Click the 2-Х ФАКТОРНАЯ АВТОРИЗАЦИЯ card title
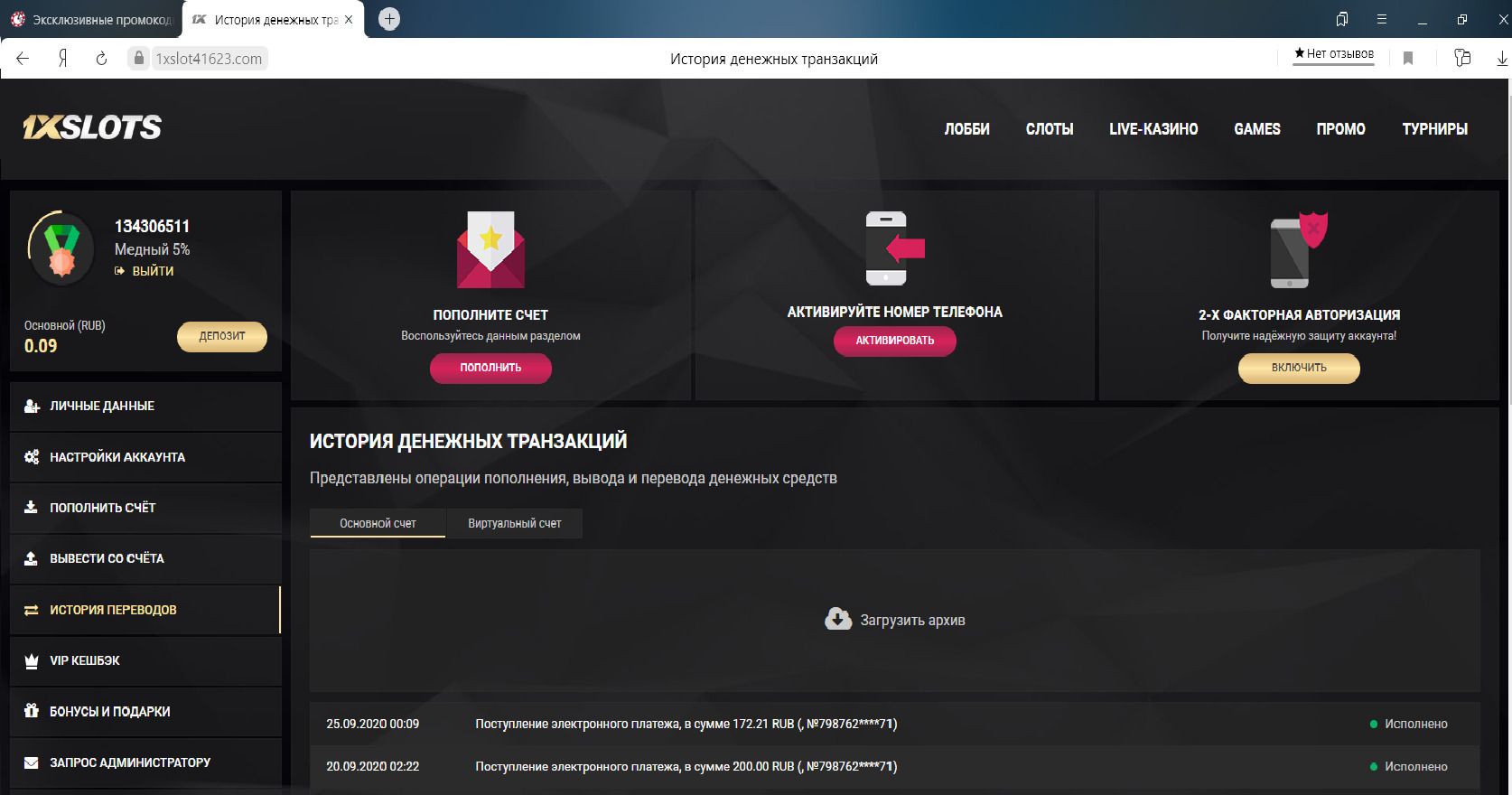 [1299, 314]
